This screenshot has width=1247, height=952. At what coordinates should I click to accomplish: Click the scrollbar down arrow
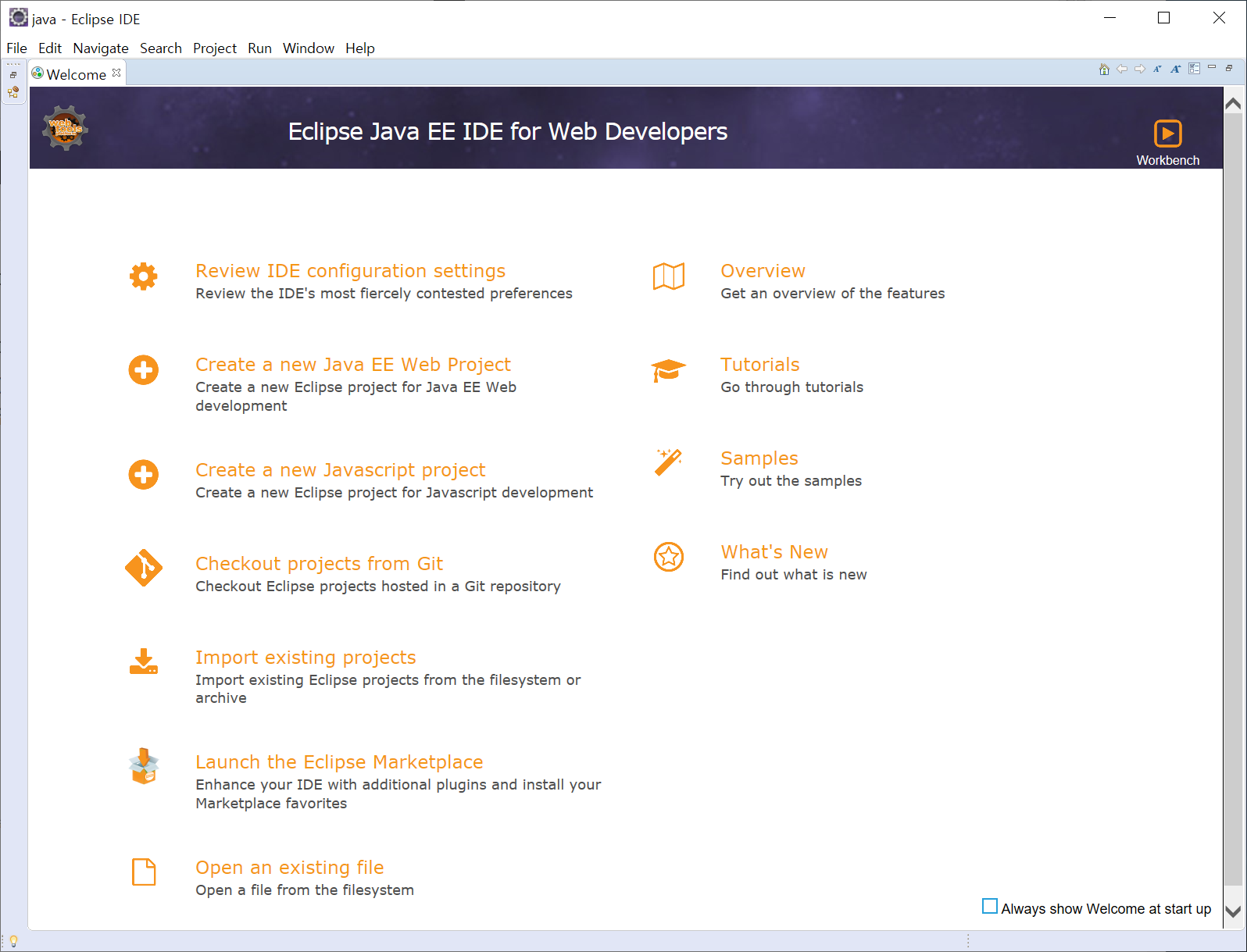pos(1234,911)
